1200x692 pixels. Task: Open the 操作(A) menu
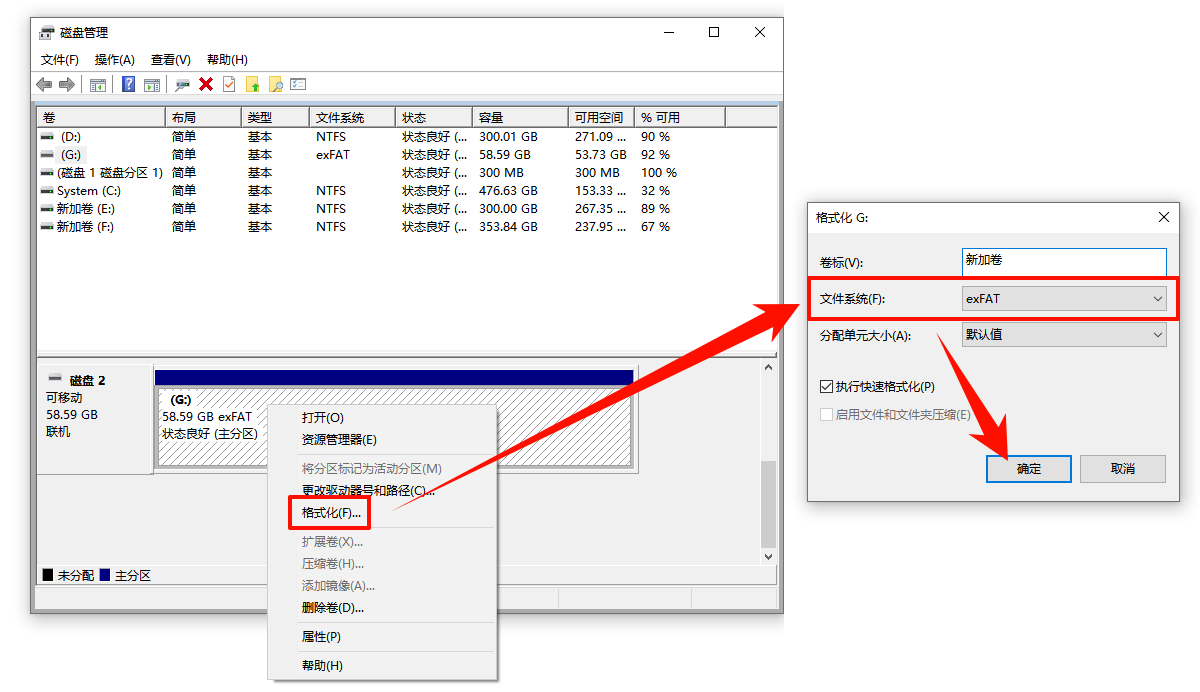pyautogui.click(x=114, y=60)
